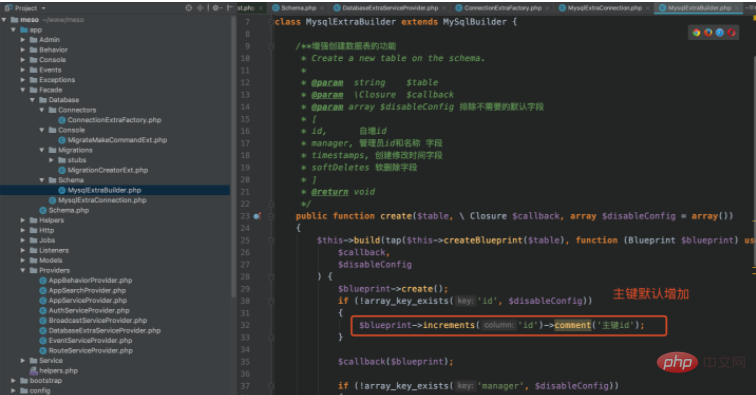The width and height of the screenshot is (756, 395).
Task: Select the Listeners folder row
Action: tap(54, 250)
